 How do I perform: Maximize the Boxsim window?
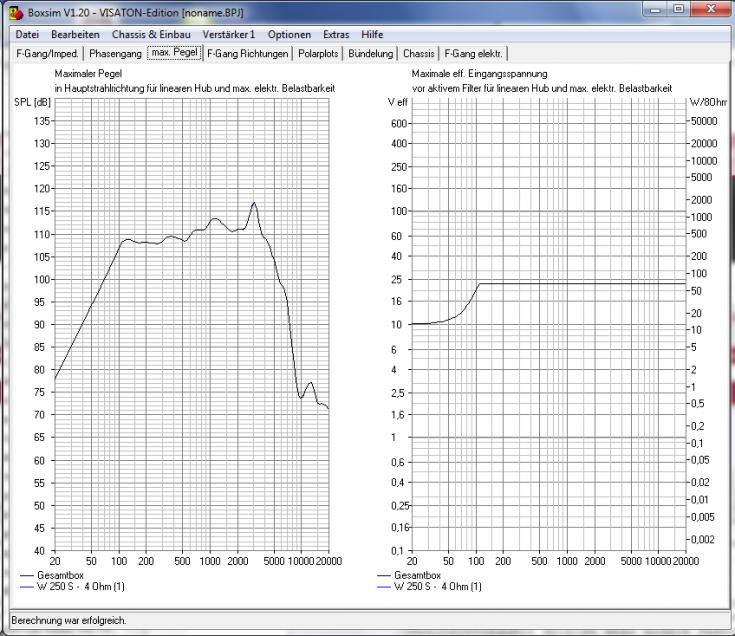click(679, 9)
